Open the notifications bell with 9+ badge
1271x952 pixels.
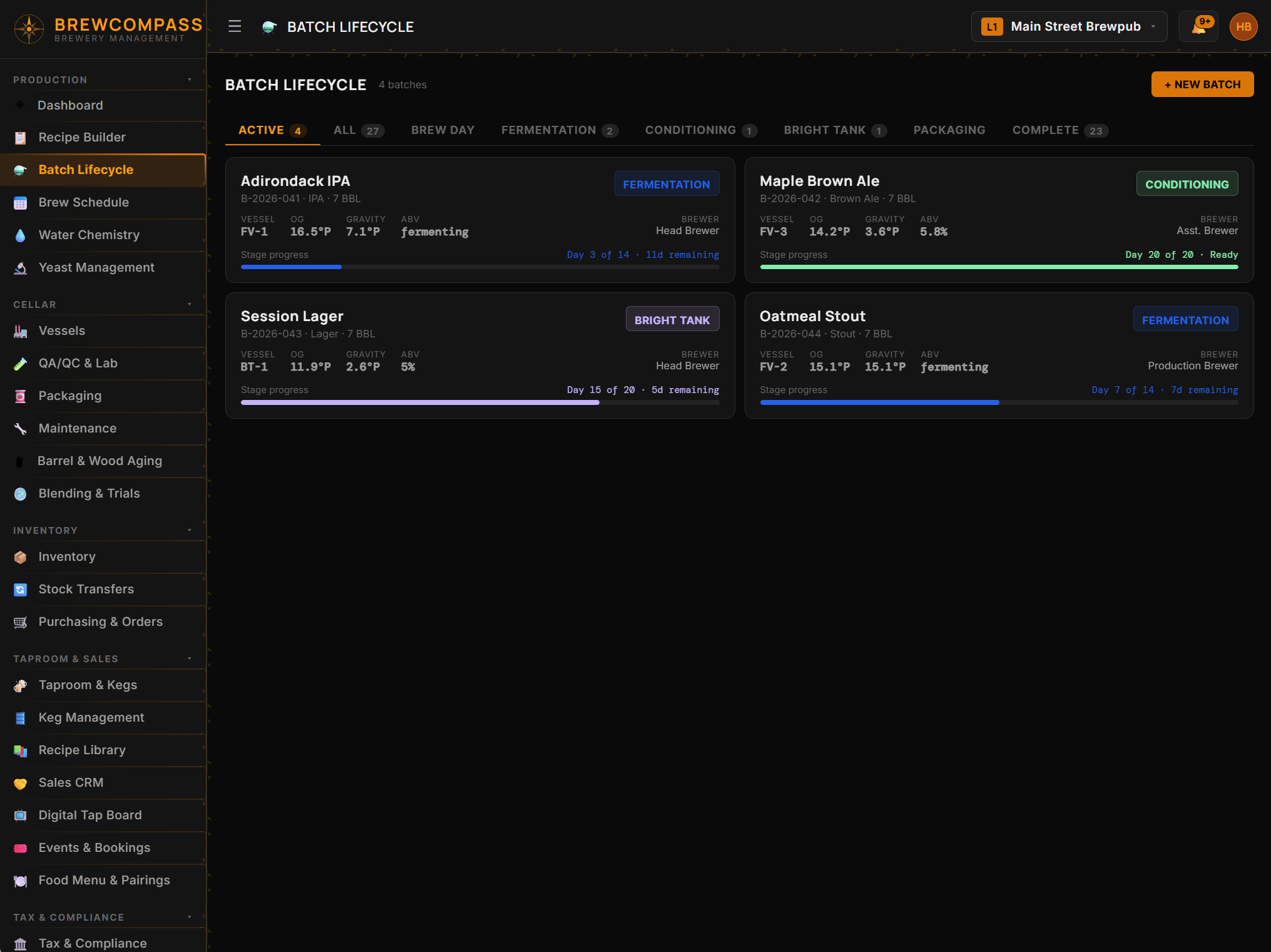tap(1198, 26)
